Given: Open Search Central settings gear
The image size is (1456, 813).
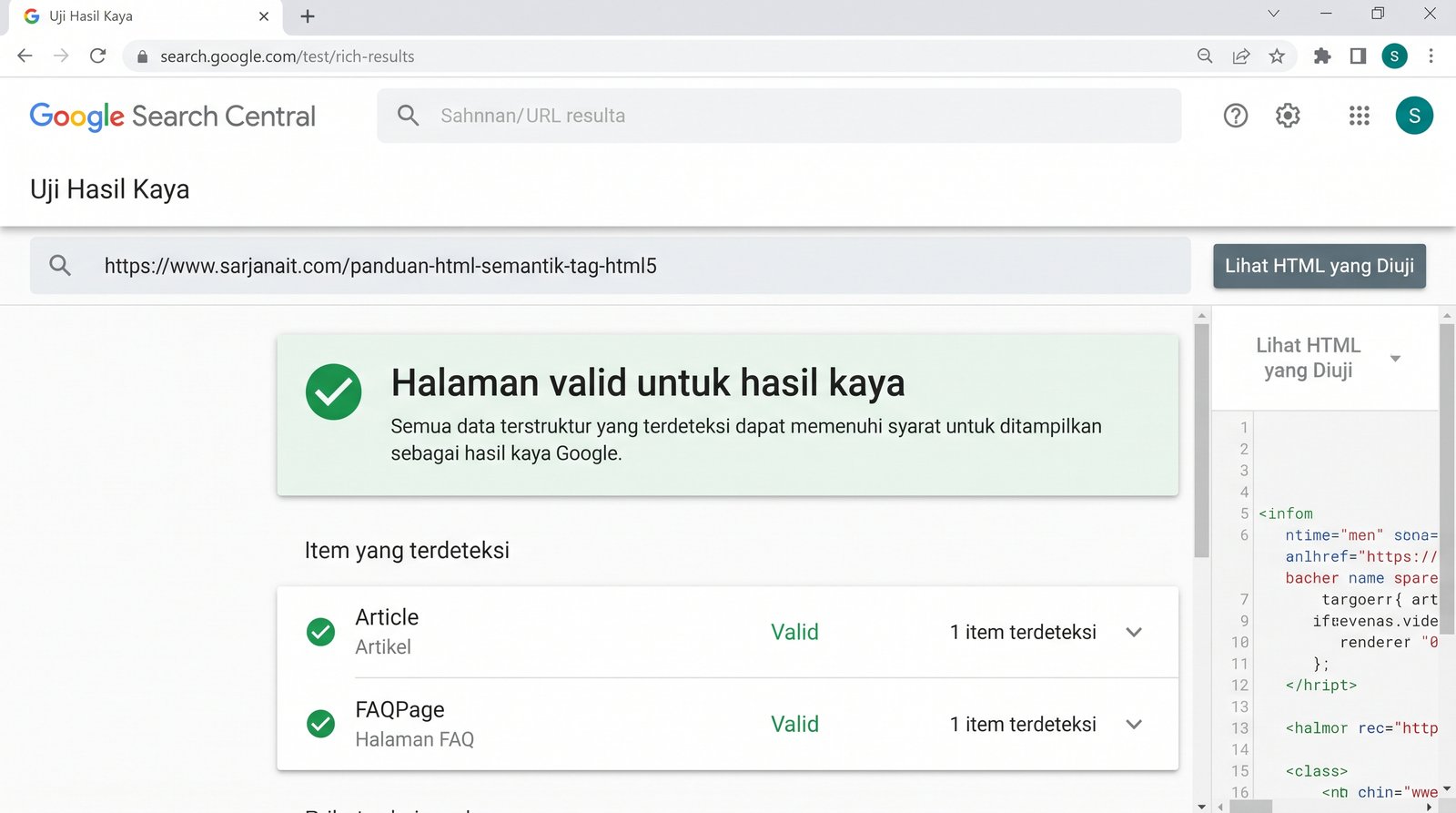Looking at the screenshot, I should [1288, 116].
